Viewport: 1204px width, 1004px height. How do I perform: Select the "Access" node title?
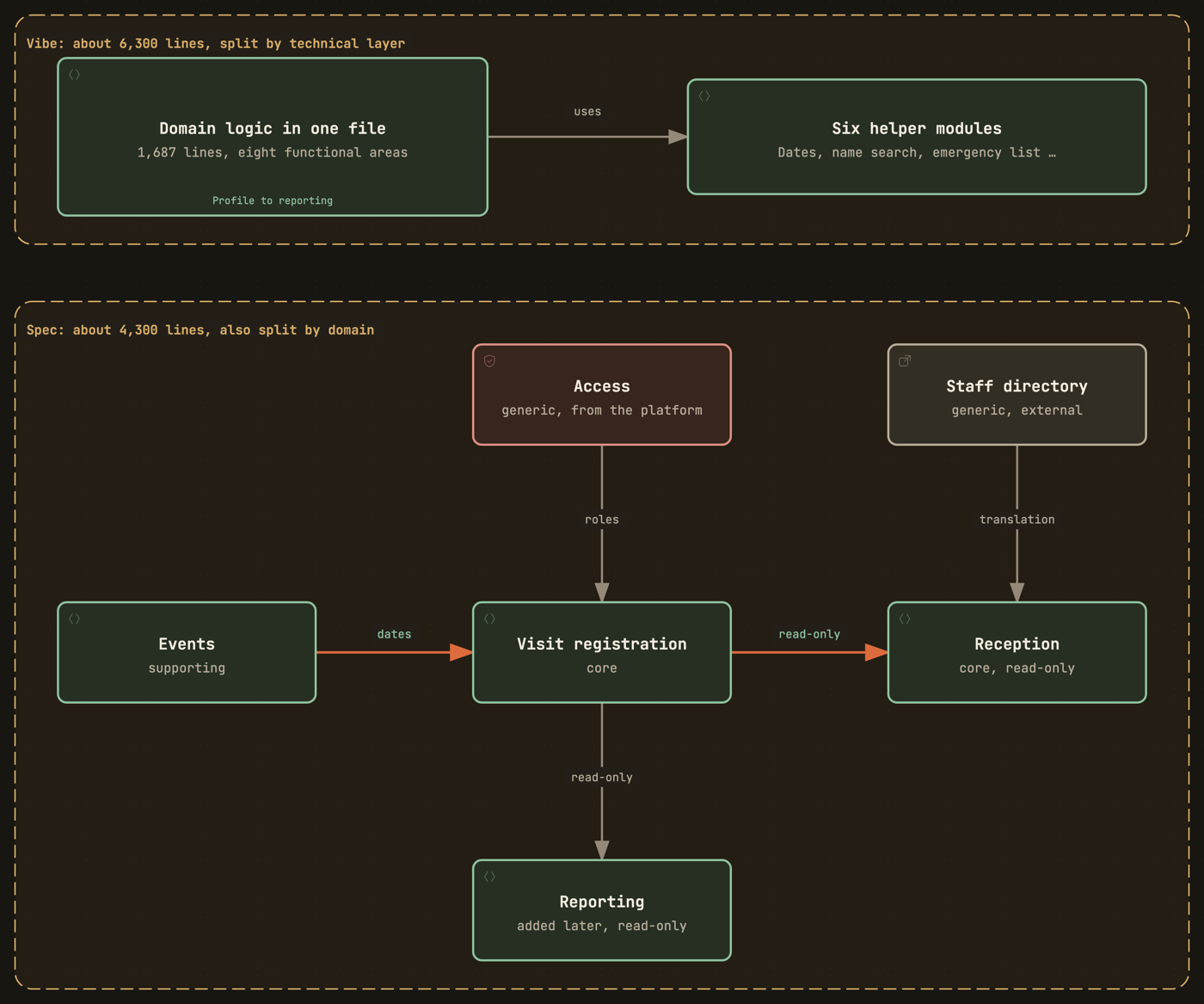point(602,386)
